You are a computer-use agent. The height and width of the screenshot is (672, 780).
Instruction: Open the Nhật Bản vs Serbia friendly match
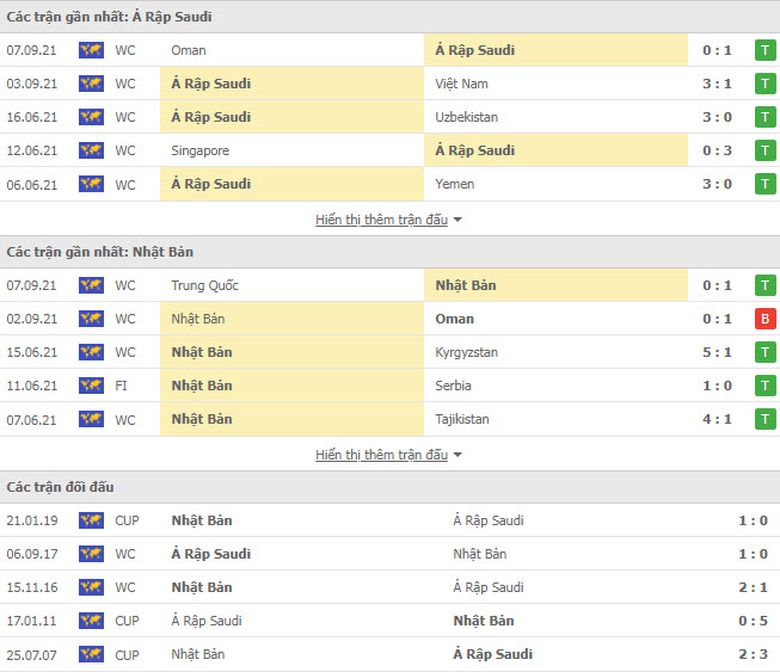point(390,385)
